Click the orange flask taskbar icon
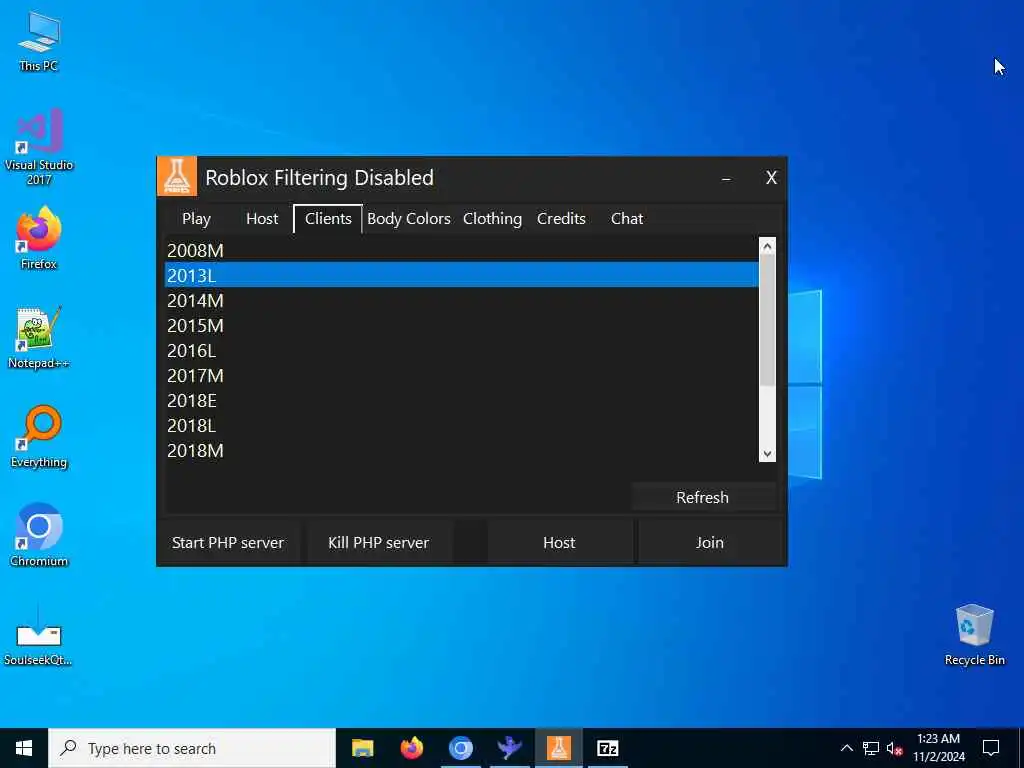This screenshot has height=768, width=1024. click(558, 748)
